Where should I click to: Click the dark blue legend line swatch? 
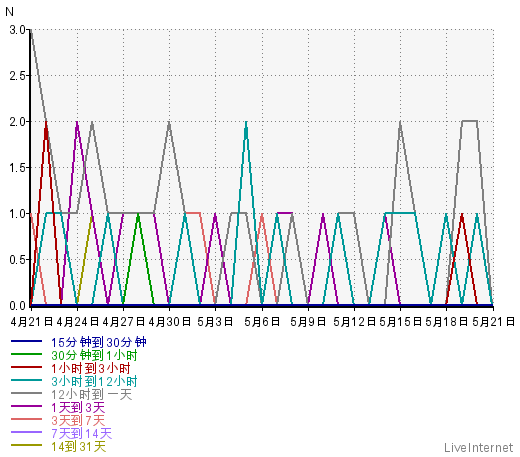(x=26, y=341)
